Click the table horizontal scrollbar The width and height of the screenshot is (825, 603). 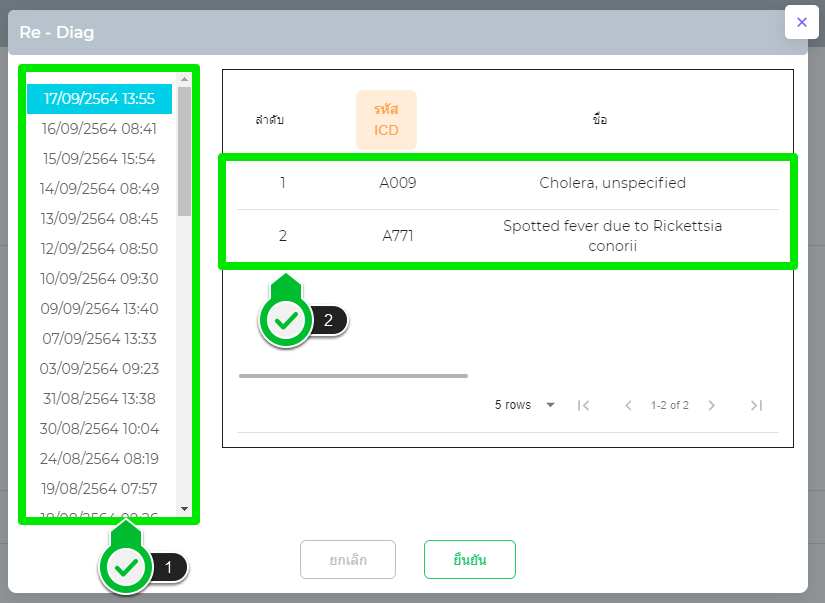353,376
